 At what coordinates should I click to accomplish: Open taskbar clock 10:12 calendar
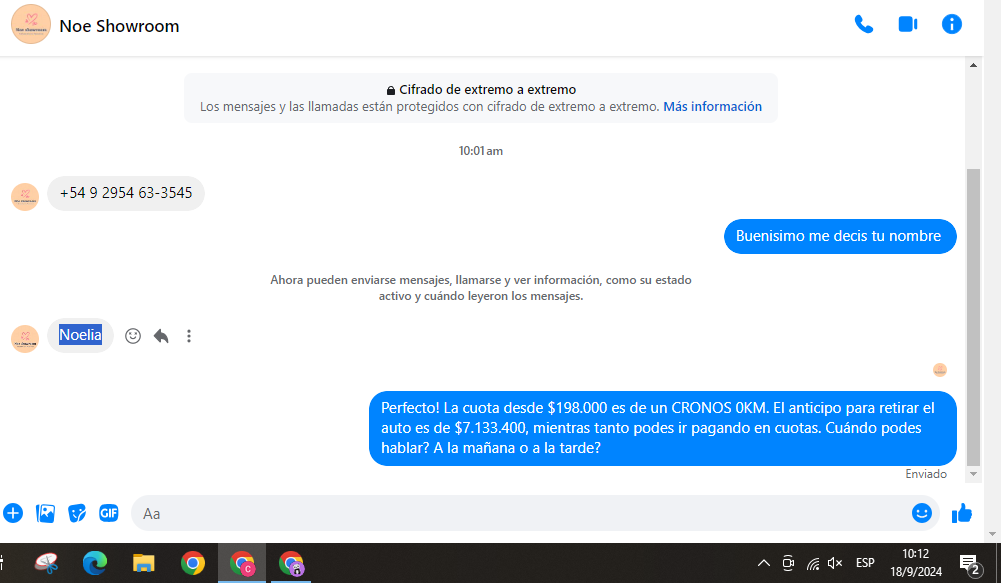coord(916,563)
